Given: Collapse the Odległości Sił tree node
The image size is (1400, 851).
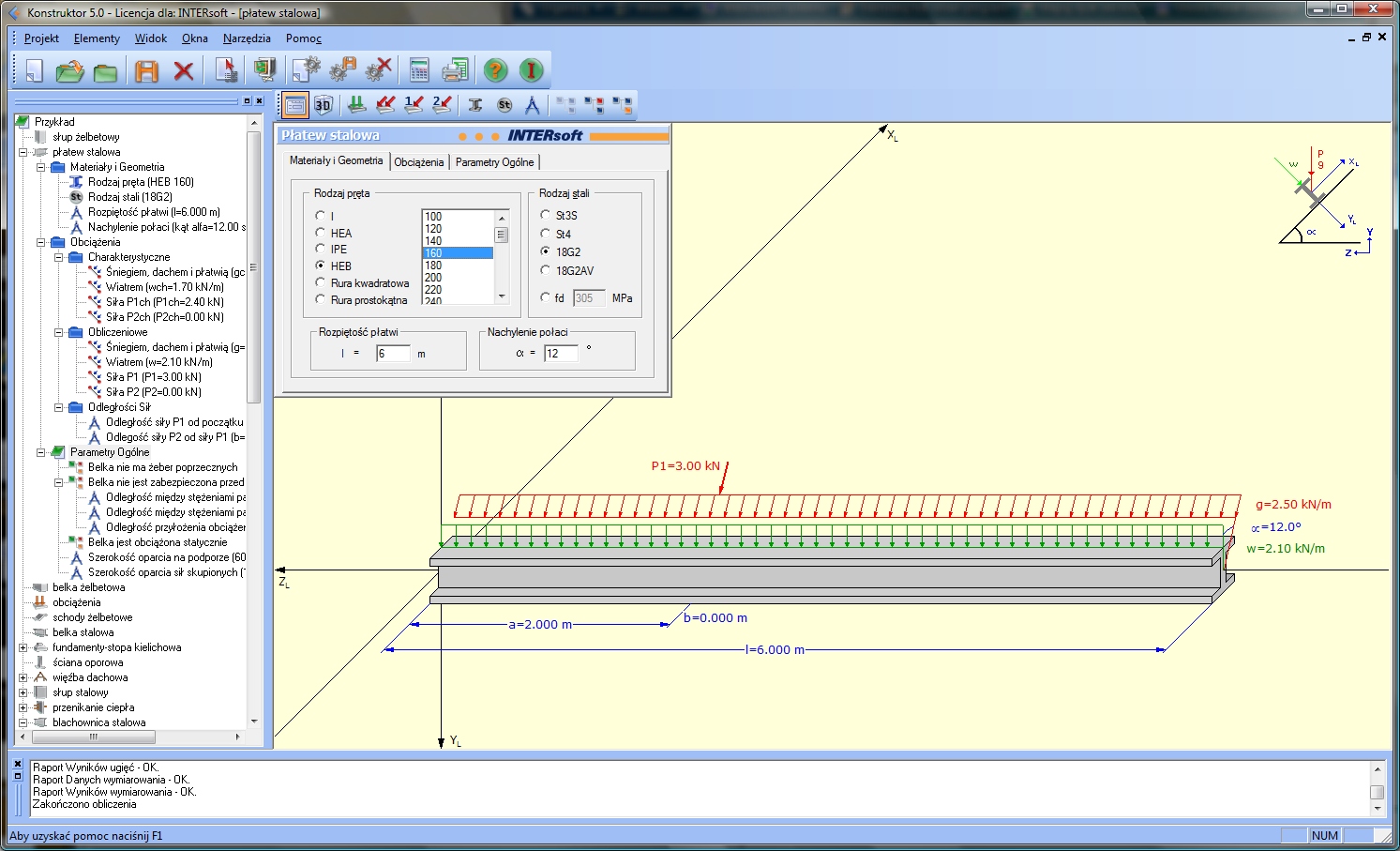Looking at the screenshot, I should tap(59, 407).
